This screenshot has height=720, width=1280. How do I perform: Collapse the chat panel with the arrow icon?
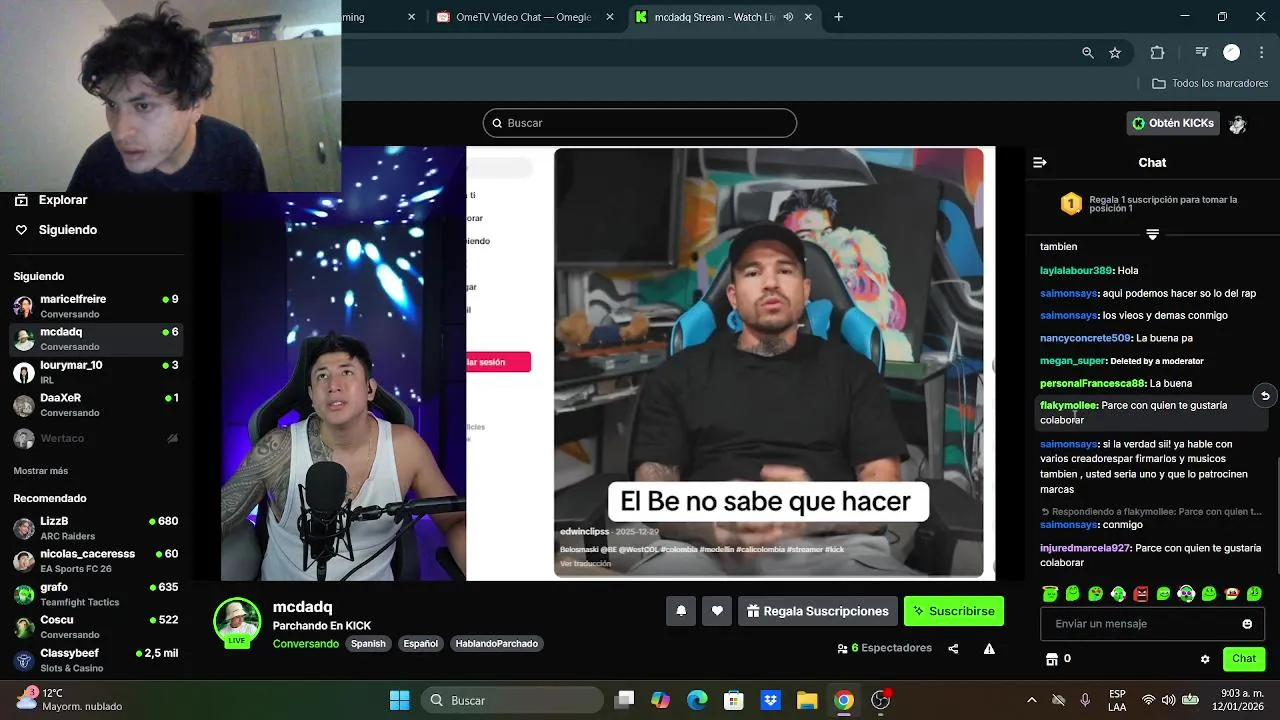pyautogui.click(x=1040, y=162)
